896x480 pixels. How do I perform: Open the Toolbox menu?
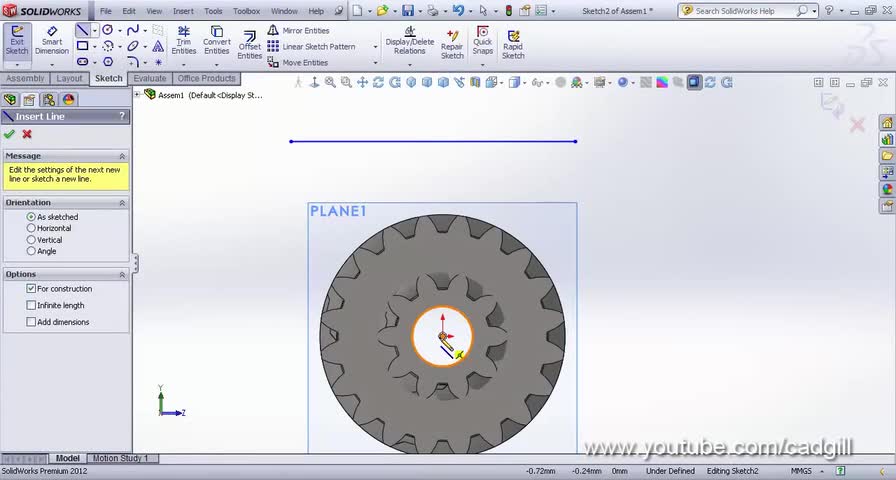pos(247,11)
